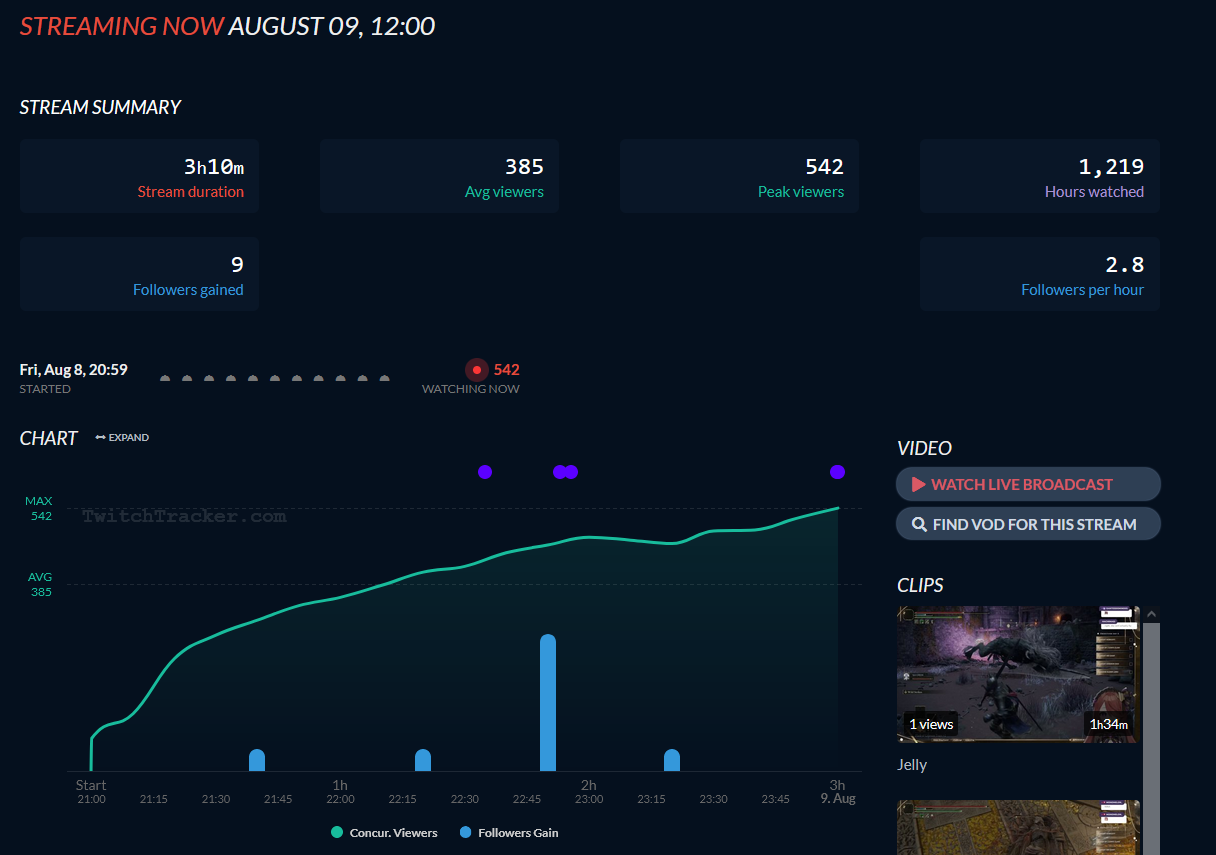Screen dimensions: 1216x855
Task: Click the WATCH LIVE BROADCAST button
Action: (x=1028, y=484)
